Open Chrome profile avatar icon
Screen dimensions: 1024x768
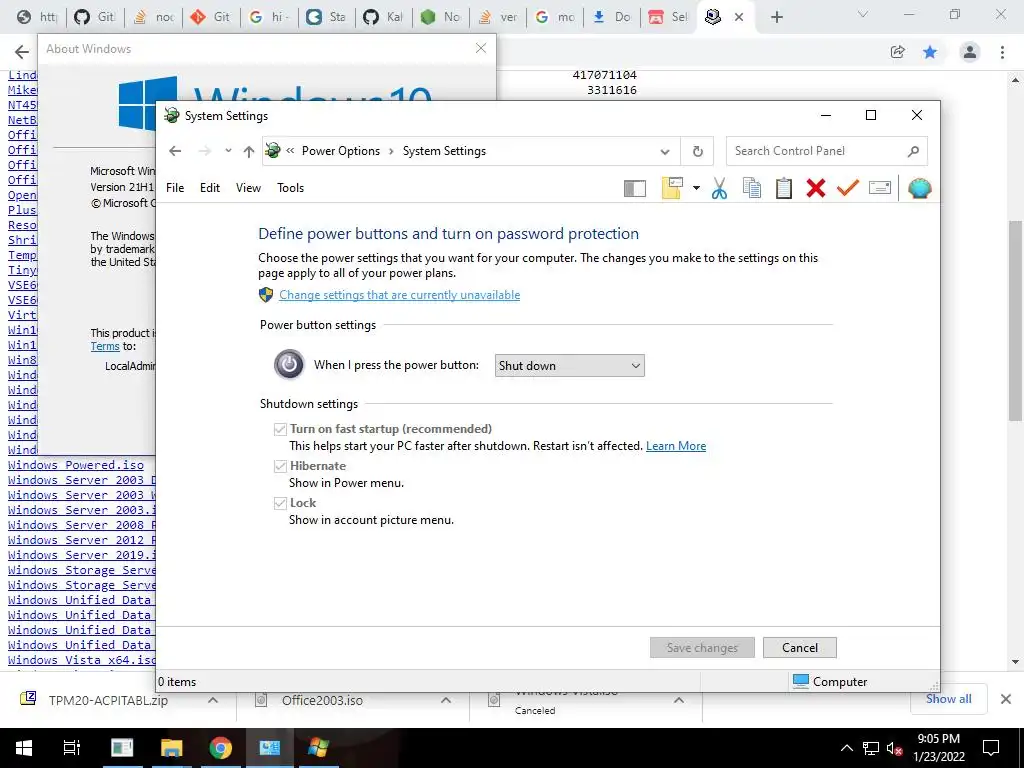pos(970,52)
